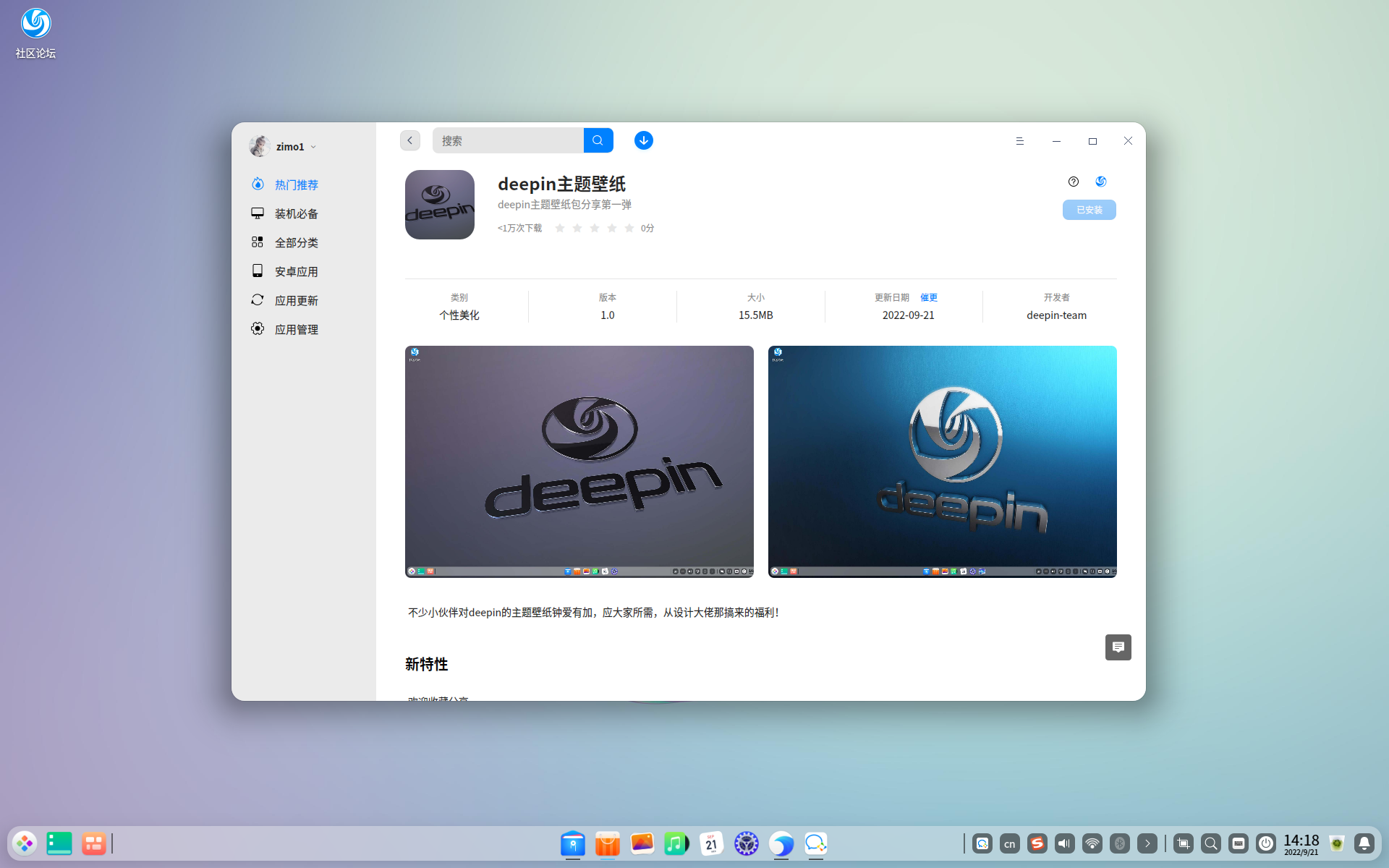Open the file manager dock icon

click(573, 843)
